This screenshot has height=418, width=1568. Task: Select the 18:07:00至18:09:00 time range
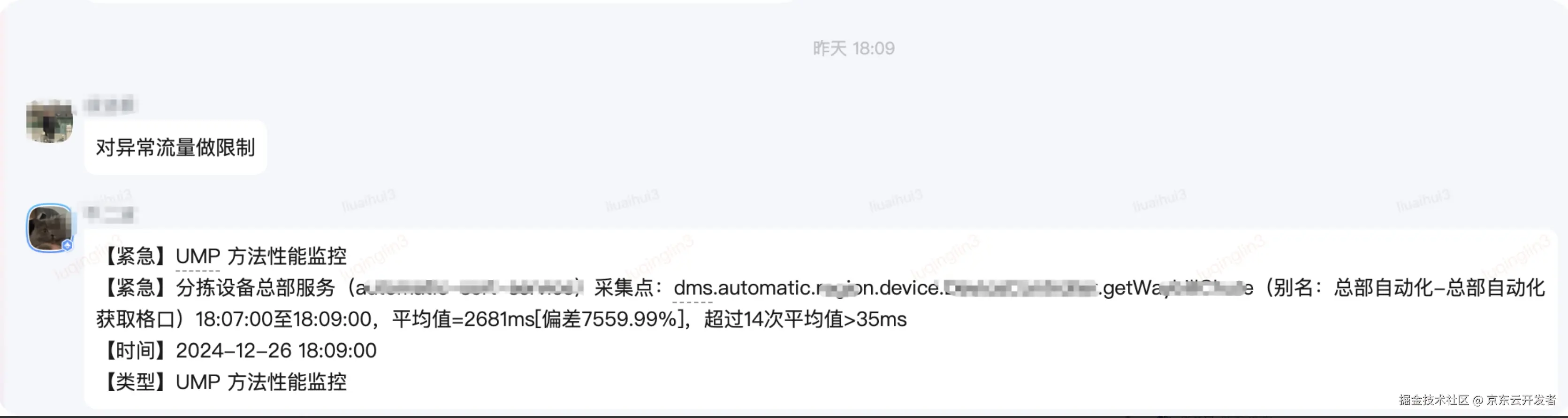pos(283,319)
